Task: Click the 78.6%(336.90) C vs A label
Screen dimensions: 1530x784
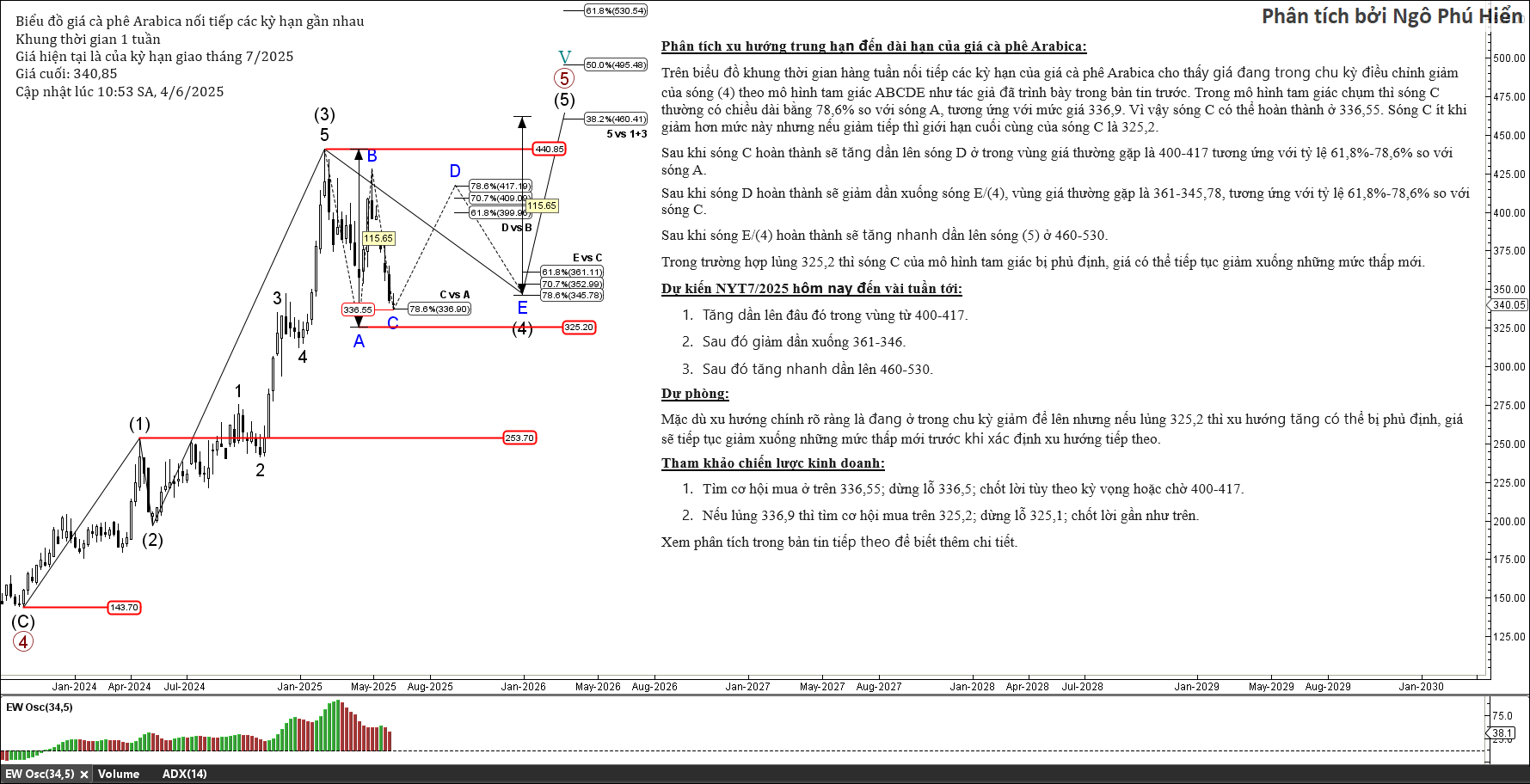Action: tap(439, 309)
